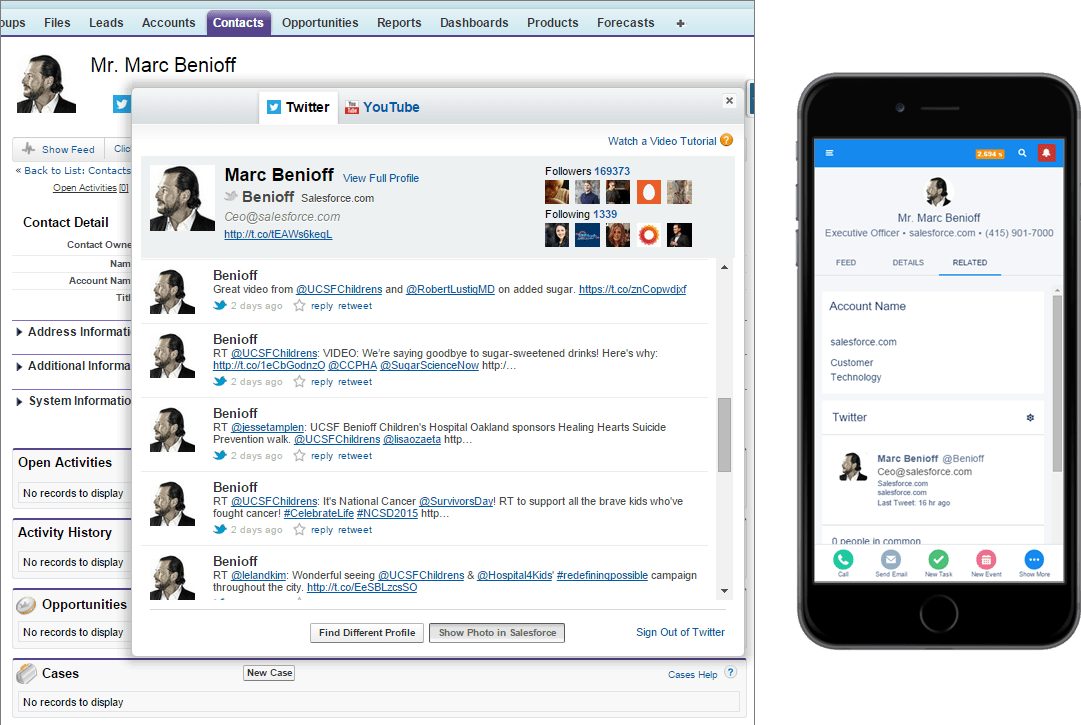Click the Cases help question mark icon
The image size is (1081, 725).
coord(731,672)
